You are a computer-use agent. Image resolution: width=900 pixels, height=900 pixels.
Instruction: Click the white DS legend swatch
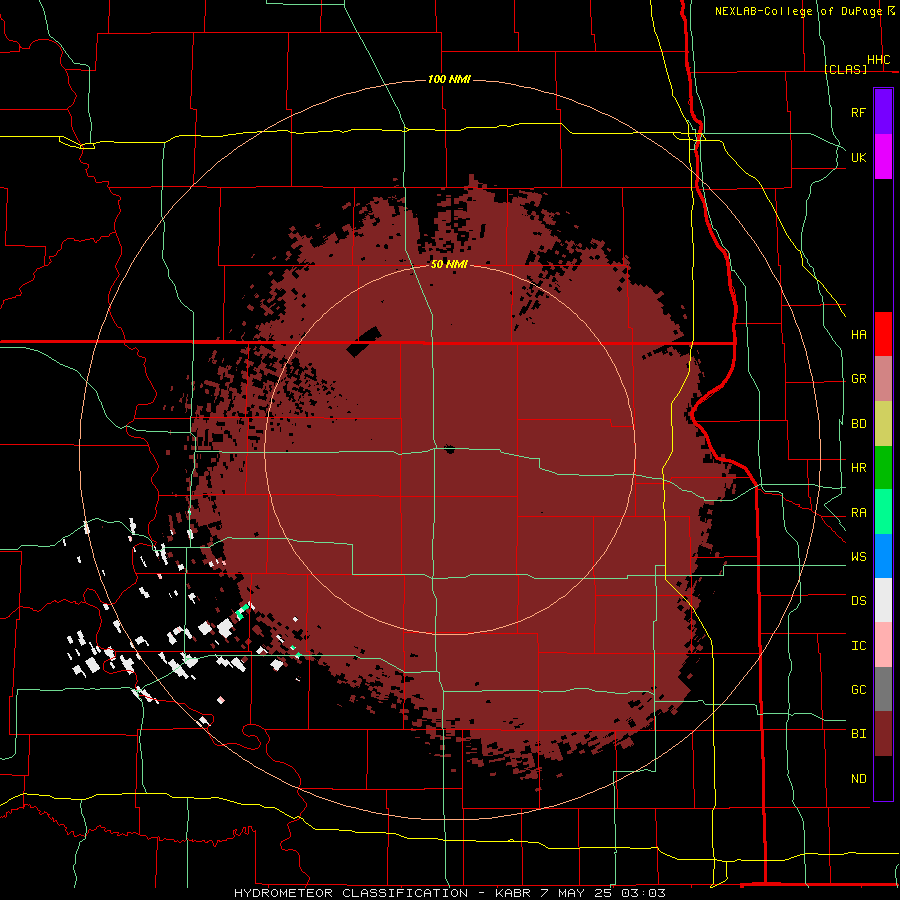click(x=883, y=600)
